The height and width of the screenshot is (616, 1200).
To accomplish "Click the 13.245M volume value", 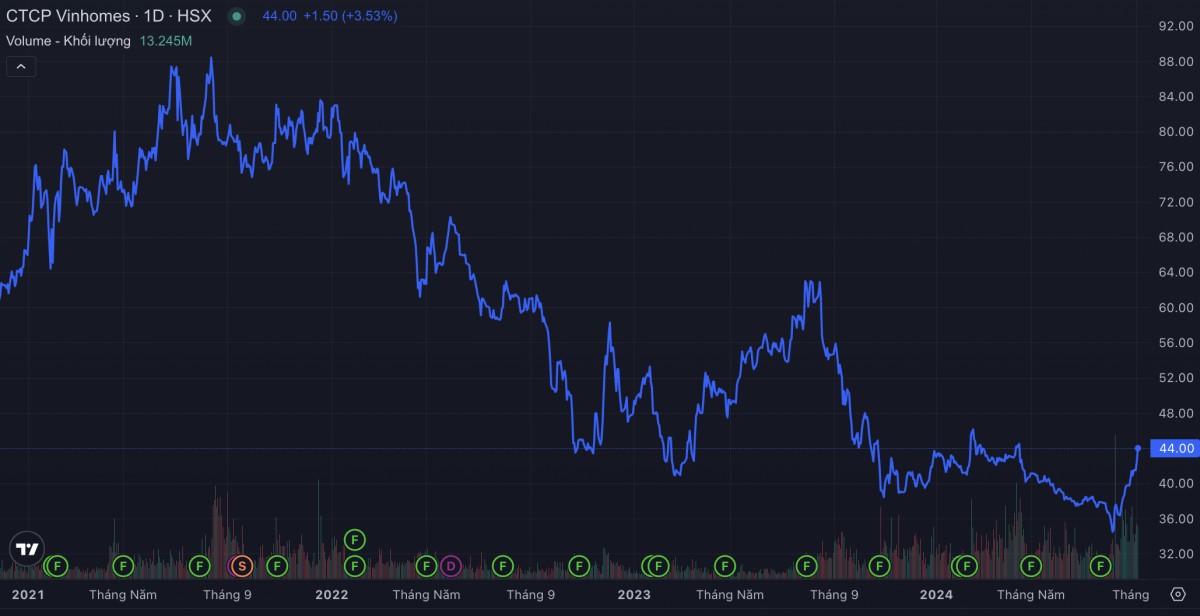I will 166,41.
